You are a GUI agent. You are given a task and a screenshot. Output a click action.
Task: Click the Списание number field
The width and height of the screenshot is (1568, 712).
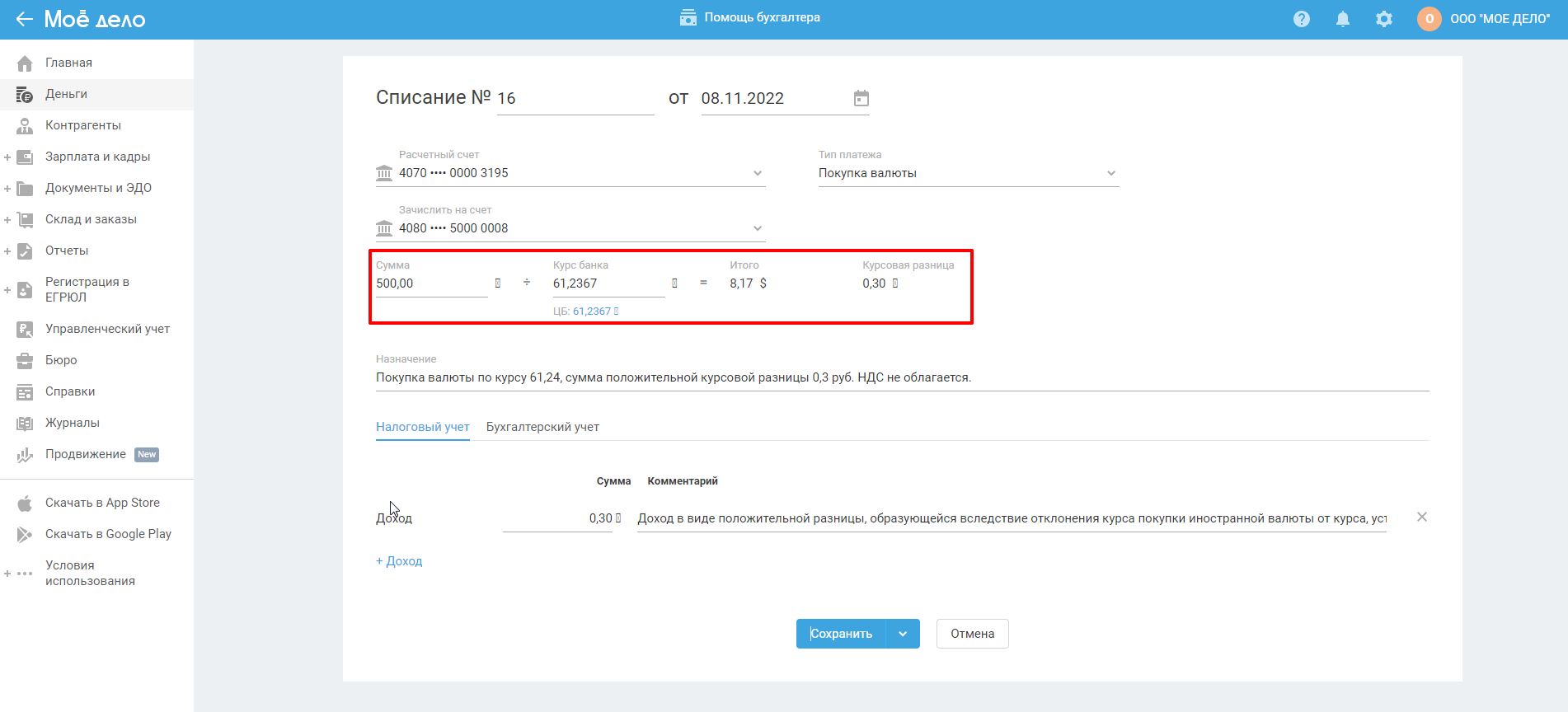tap(575, 99)
